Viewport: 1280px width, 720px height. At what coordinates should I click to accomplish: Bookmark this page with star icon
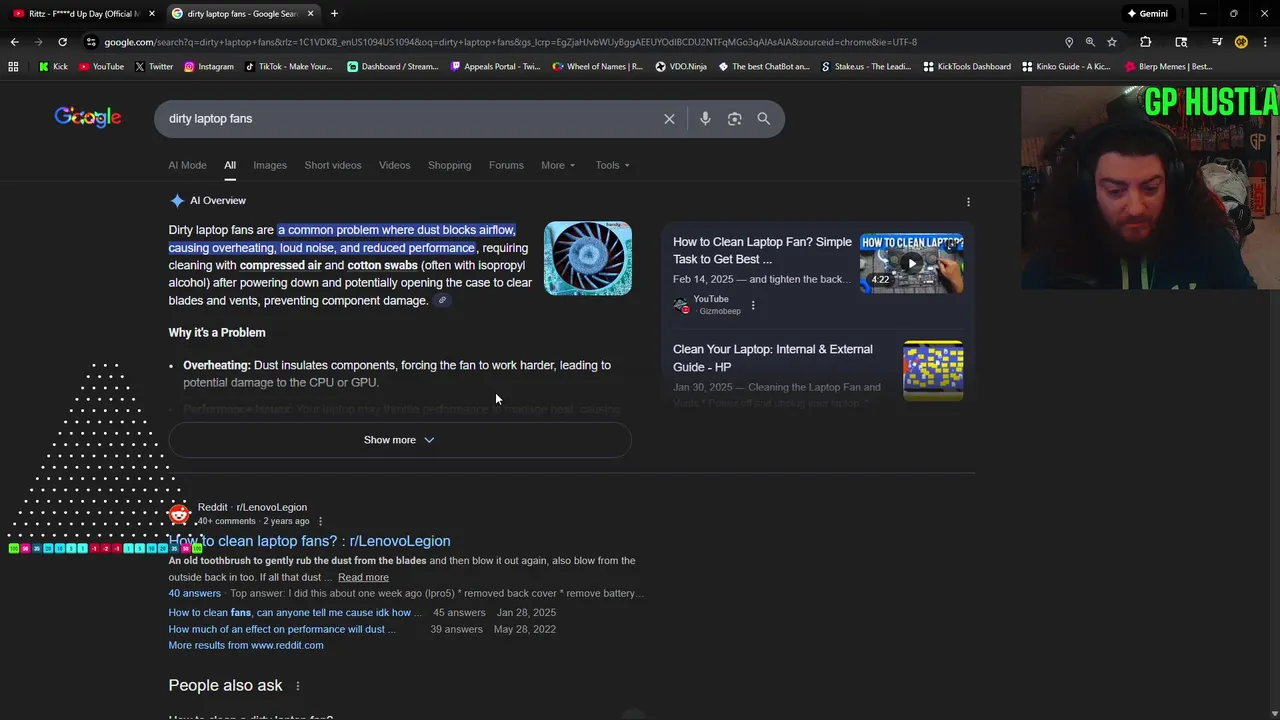(1112, 42)
